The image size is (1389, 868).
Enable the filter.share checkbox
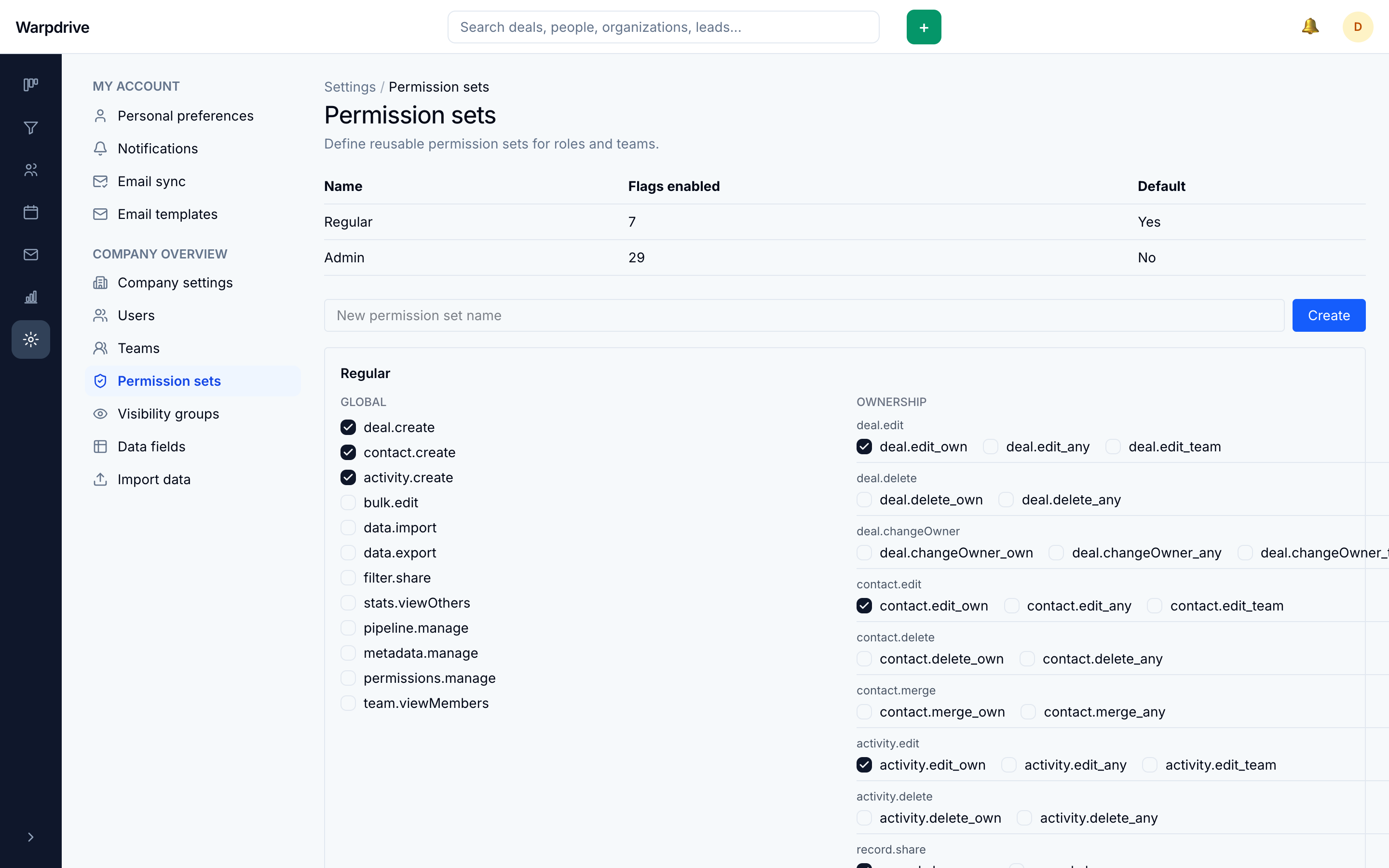[348, 578]
